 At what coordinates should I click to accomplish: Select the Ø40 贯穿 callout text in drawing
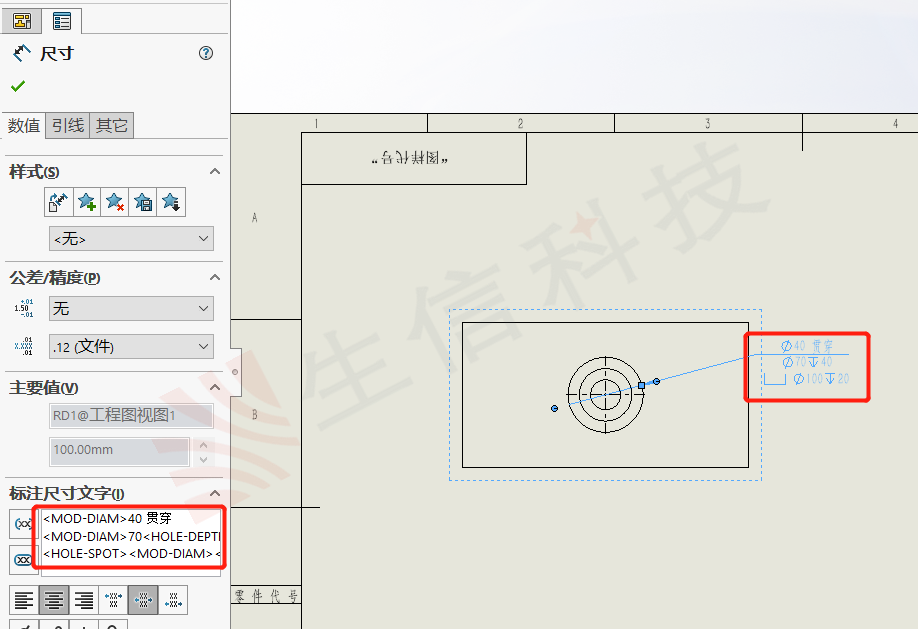click(x=807, y=346)
